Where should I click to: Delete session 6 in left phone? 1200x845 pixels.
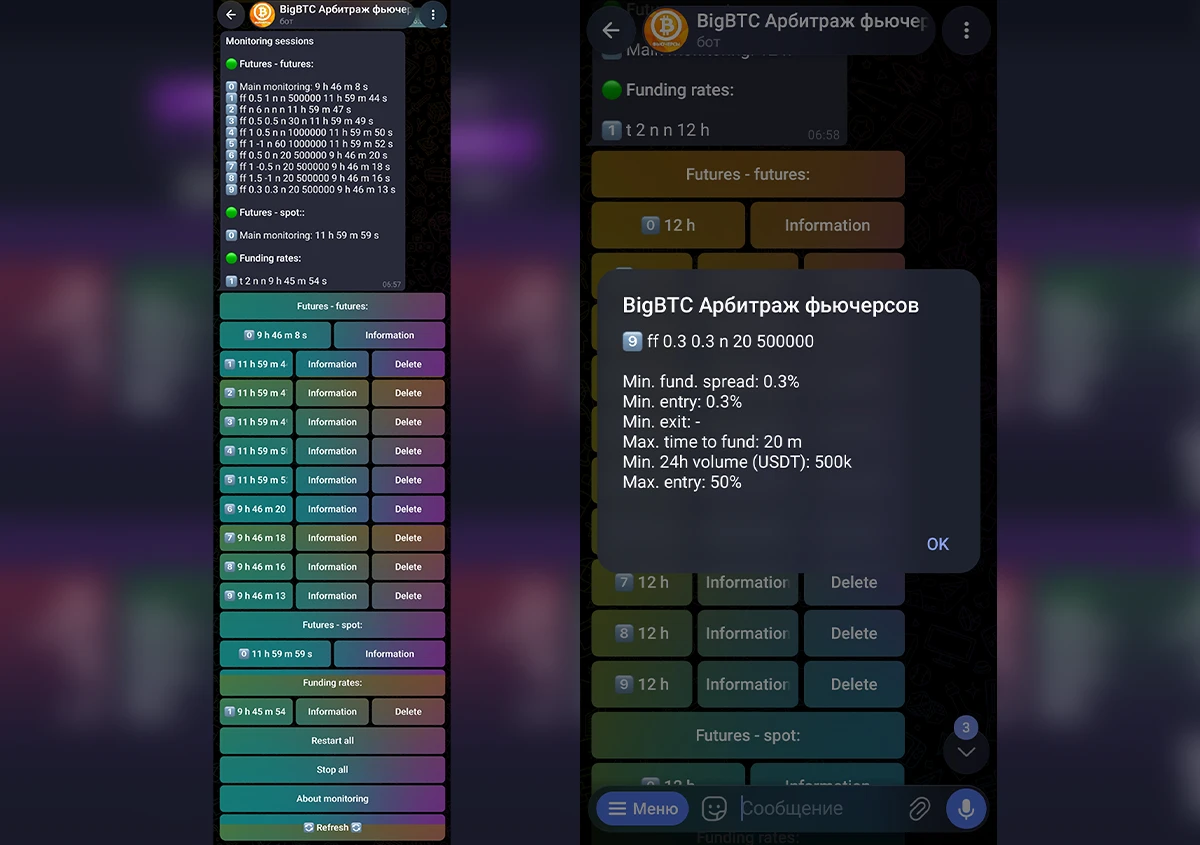point(408,509)
